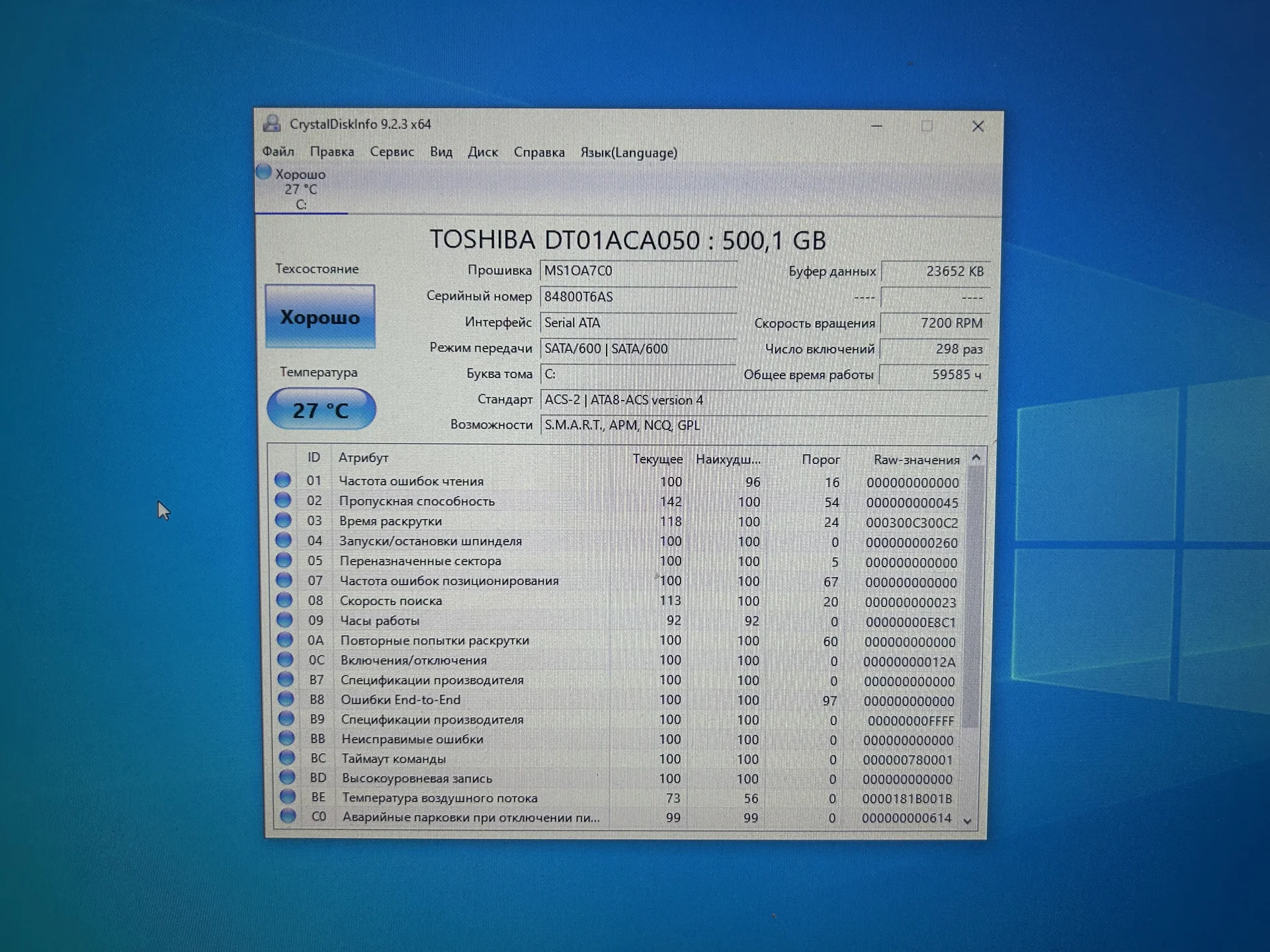
Task: Click the Порог column header
Action: (821, 459)
